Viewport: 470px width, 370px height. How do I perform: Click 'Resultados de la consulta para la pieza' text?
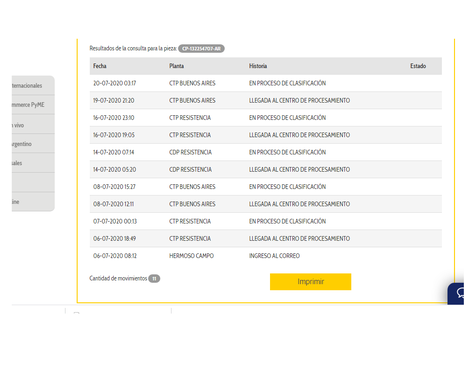133,48
